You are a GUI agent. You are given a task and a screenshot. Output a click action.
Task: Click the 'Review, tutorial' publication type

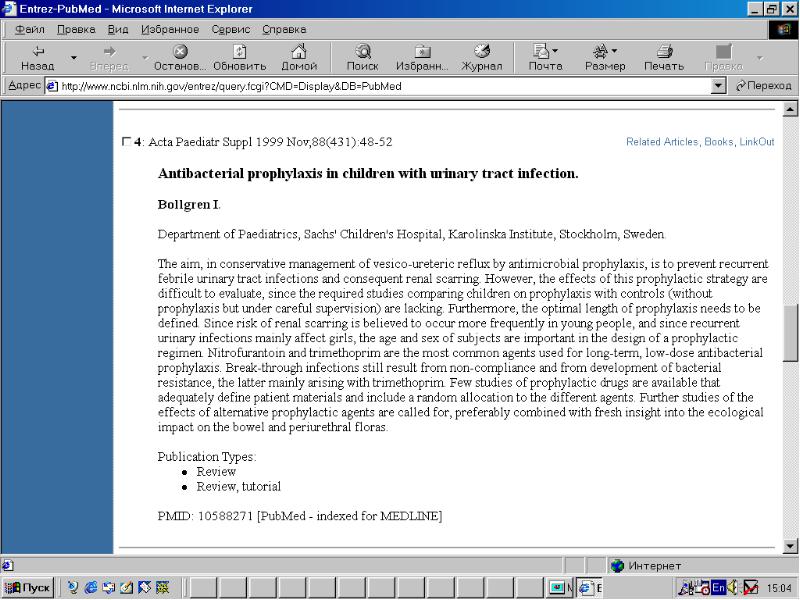pyautogui.click(x=239, y=486)
